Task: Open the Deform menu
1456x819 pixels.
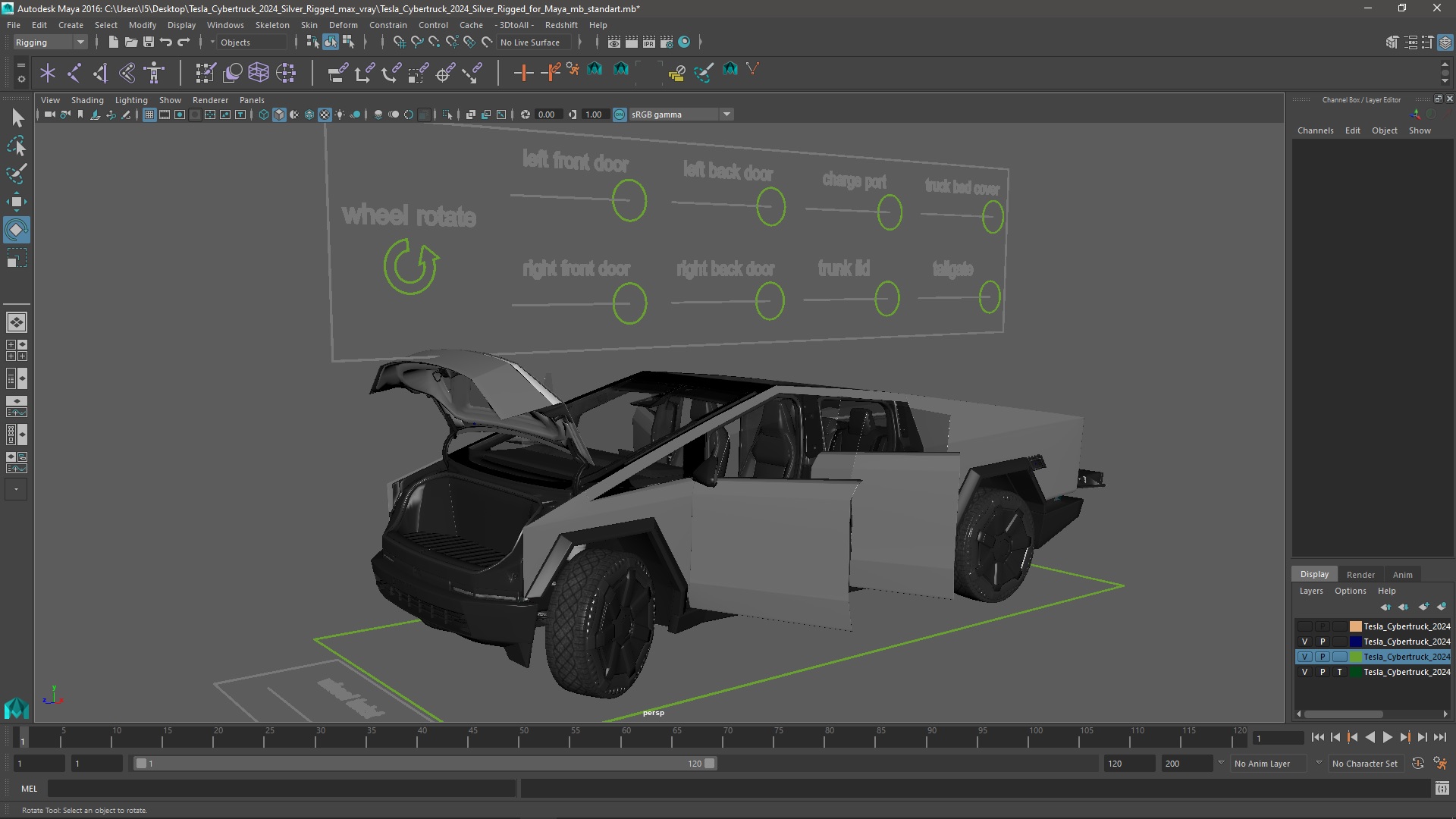Action: coord(343,25)
